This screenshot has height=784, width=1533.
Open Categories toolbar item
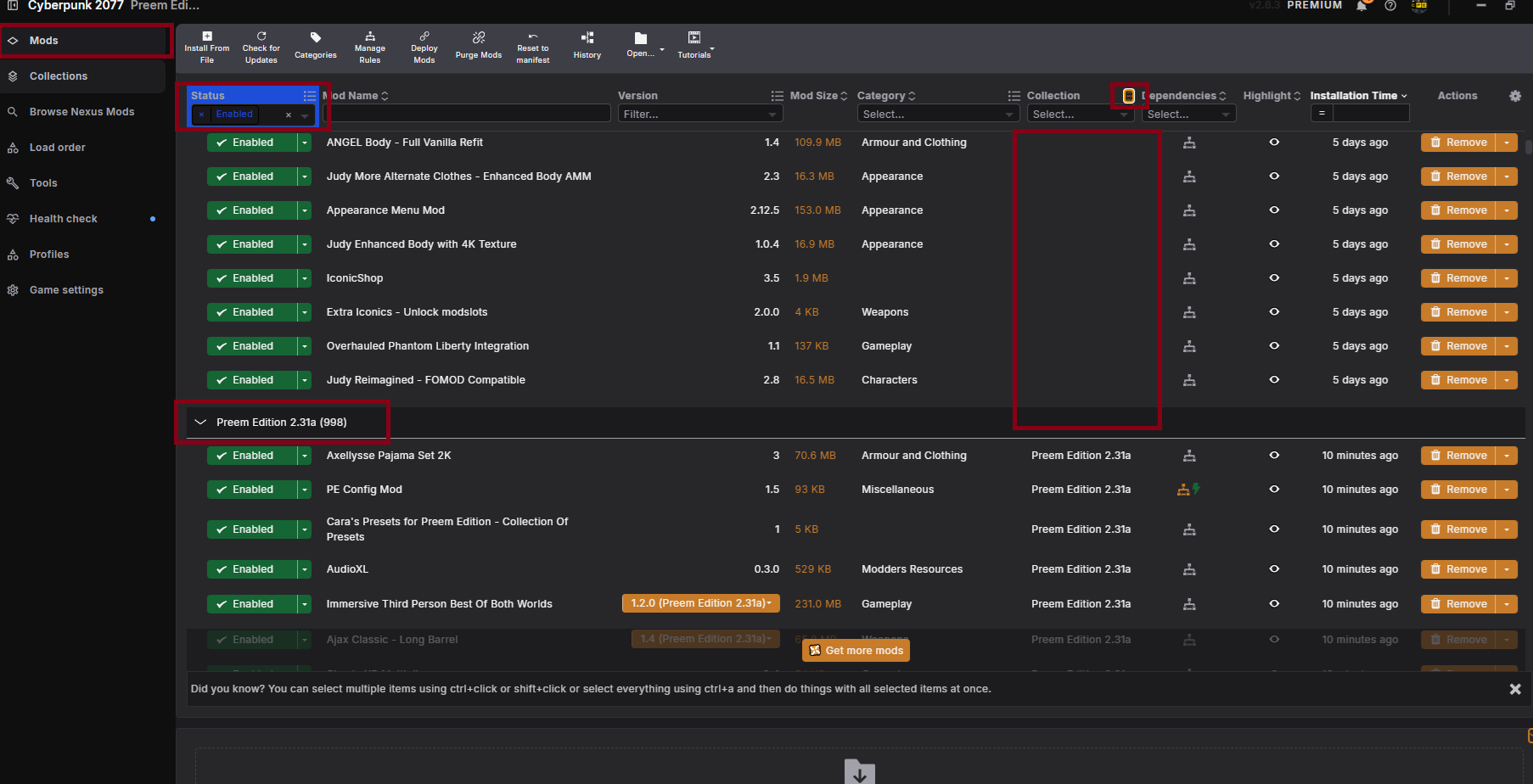coord(316,48)
